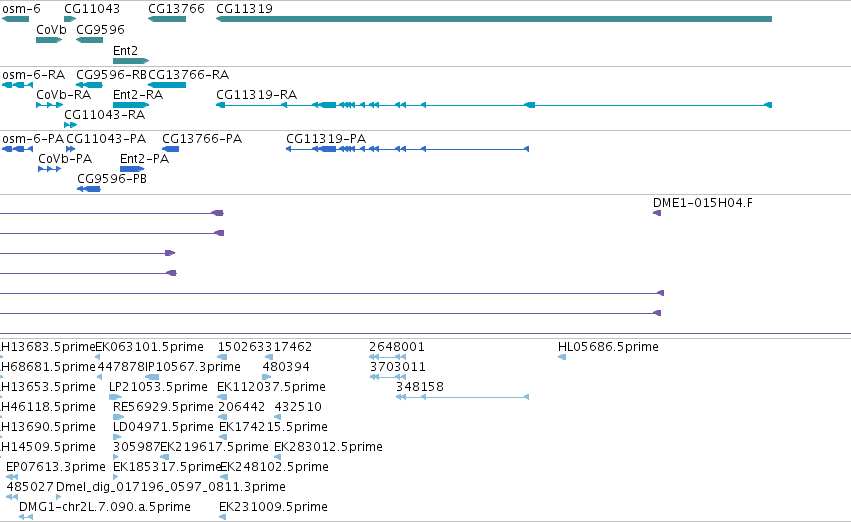Select the EK283012.5prime EST label
The image size is (851, 522).
(328, 447)
